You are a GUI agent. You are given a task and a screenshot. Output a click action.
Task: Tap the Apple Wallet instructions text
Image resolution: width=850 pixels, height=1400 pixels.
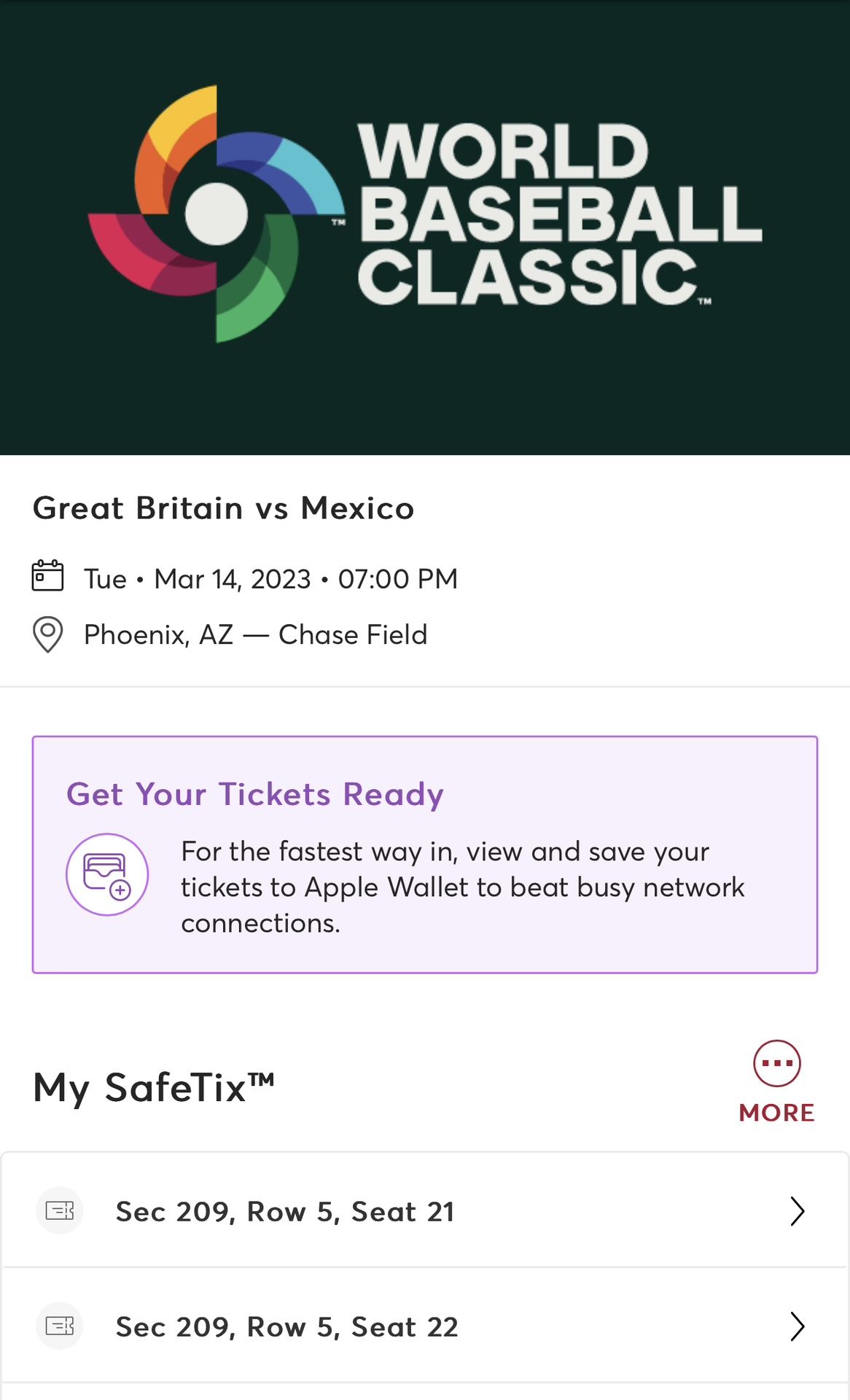[x=462, y=887]
